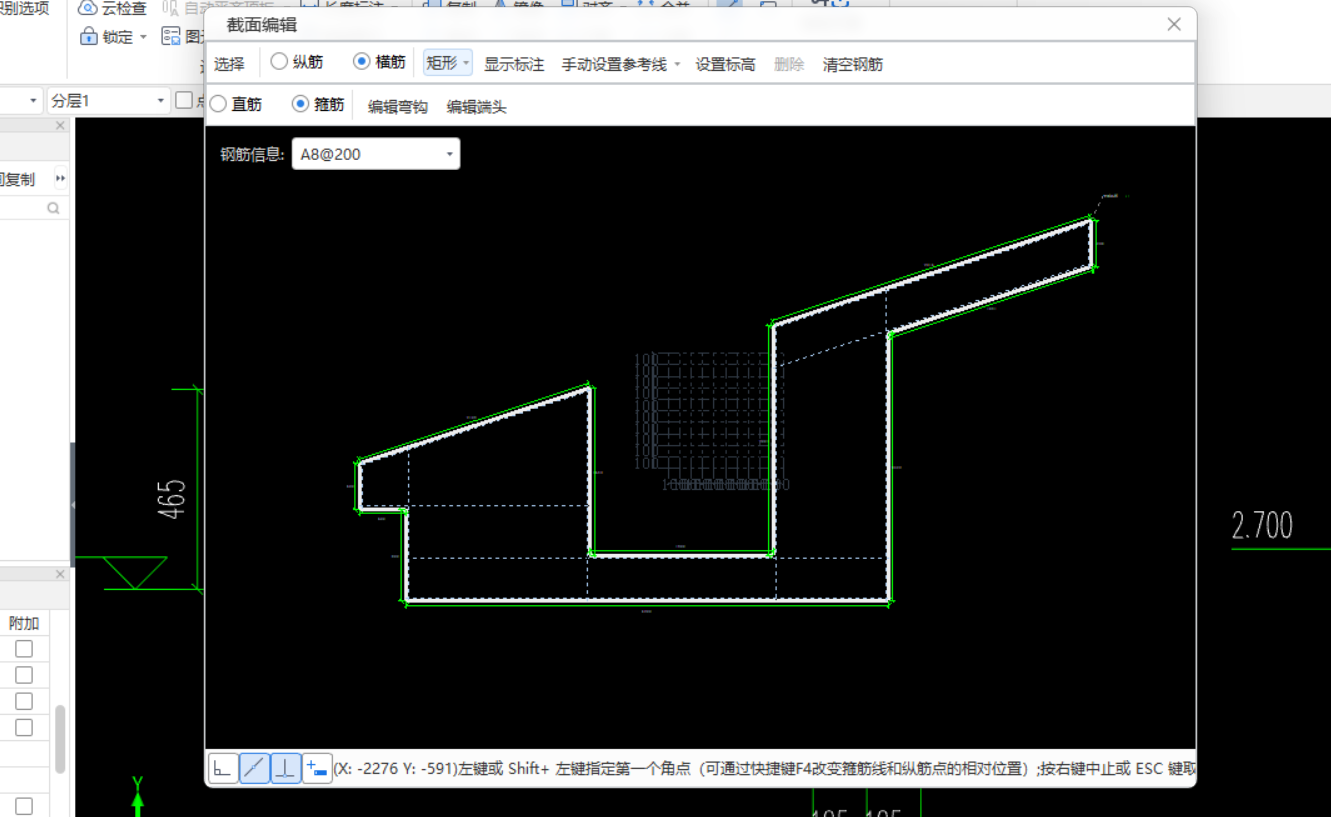
Task: Choose the 箍筋 radio button
Action: pos(300,104)
